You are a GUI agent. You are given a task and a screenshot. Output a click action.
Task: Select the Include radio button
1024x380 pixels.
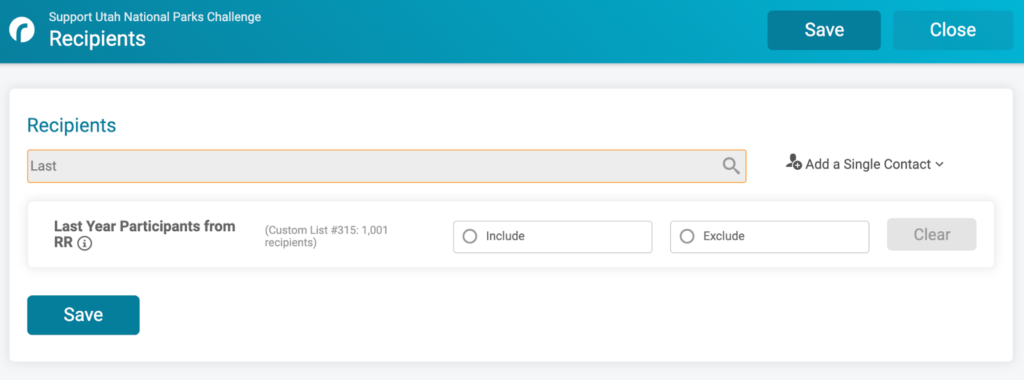point(470,236)
